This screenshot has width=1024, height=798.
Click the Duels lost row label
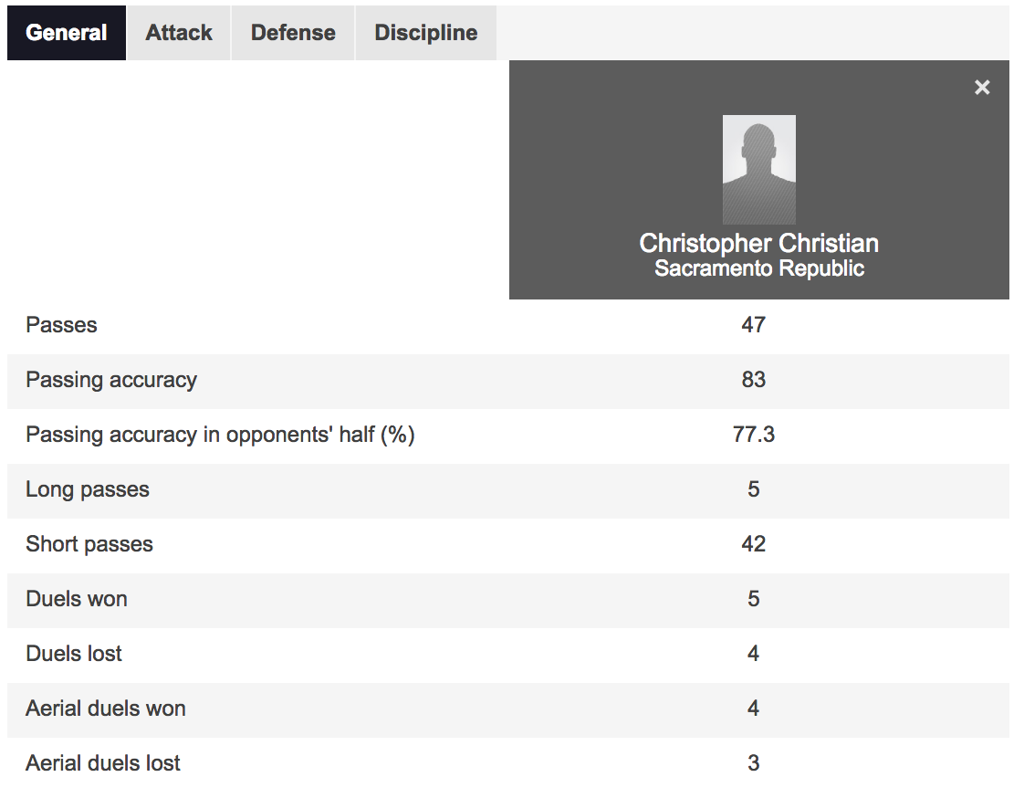(x=74, y=654)
